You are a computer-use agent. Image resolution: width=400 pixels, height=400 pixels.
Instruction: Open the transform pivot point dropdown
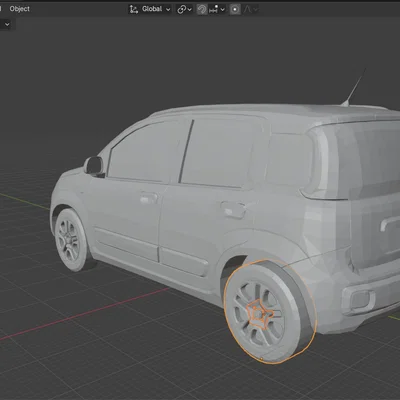(x=184, y=9)
